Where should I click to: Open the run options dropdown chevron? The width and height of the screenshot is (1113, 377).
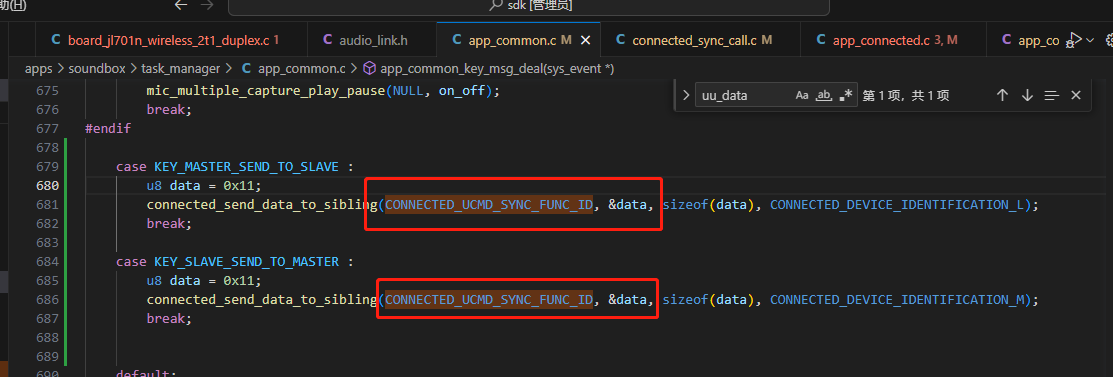tap(1091, 40)
